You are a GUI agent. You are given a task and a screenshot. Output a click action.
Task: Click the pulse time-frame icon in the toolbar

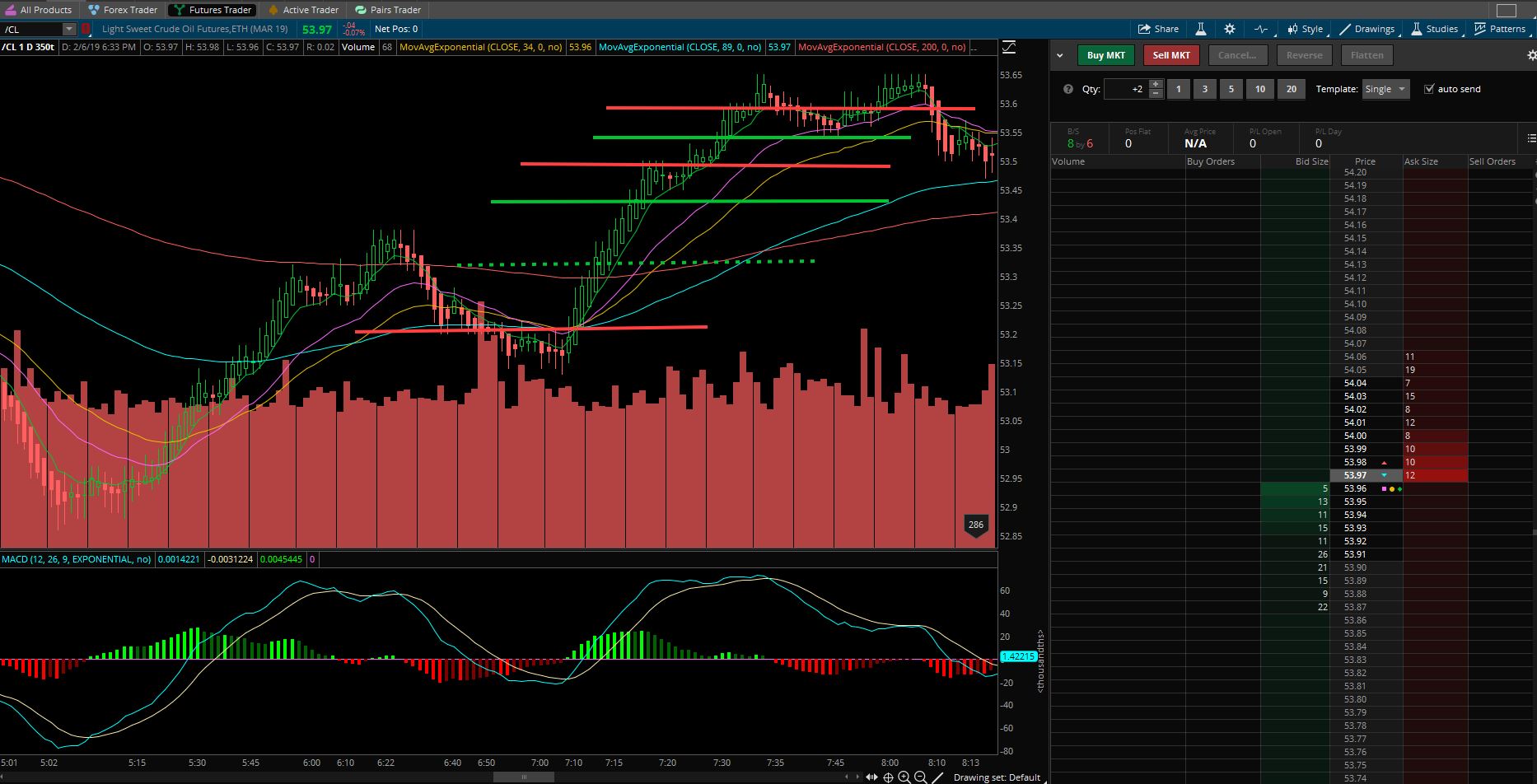(x=1260, y=29)
